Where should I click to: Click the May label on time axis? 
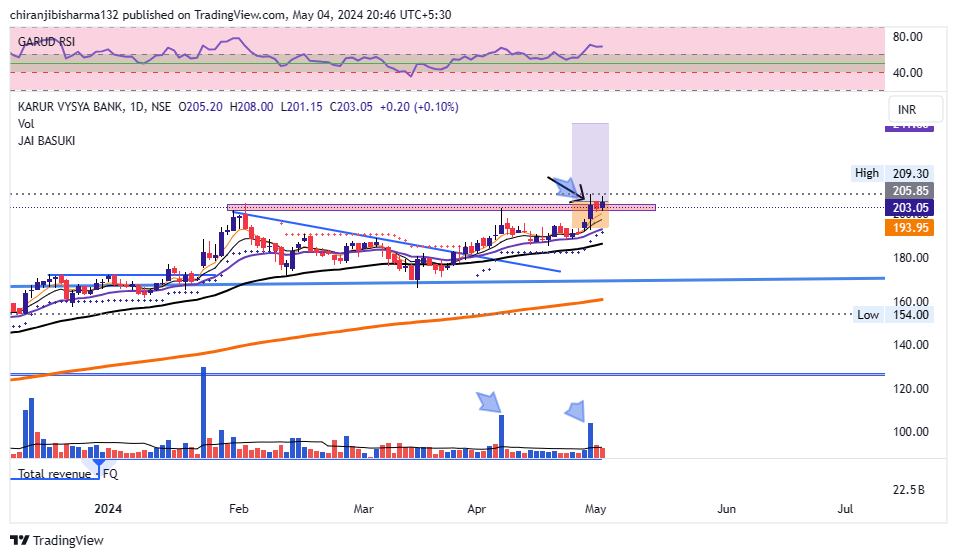click(x=595, y=509)
